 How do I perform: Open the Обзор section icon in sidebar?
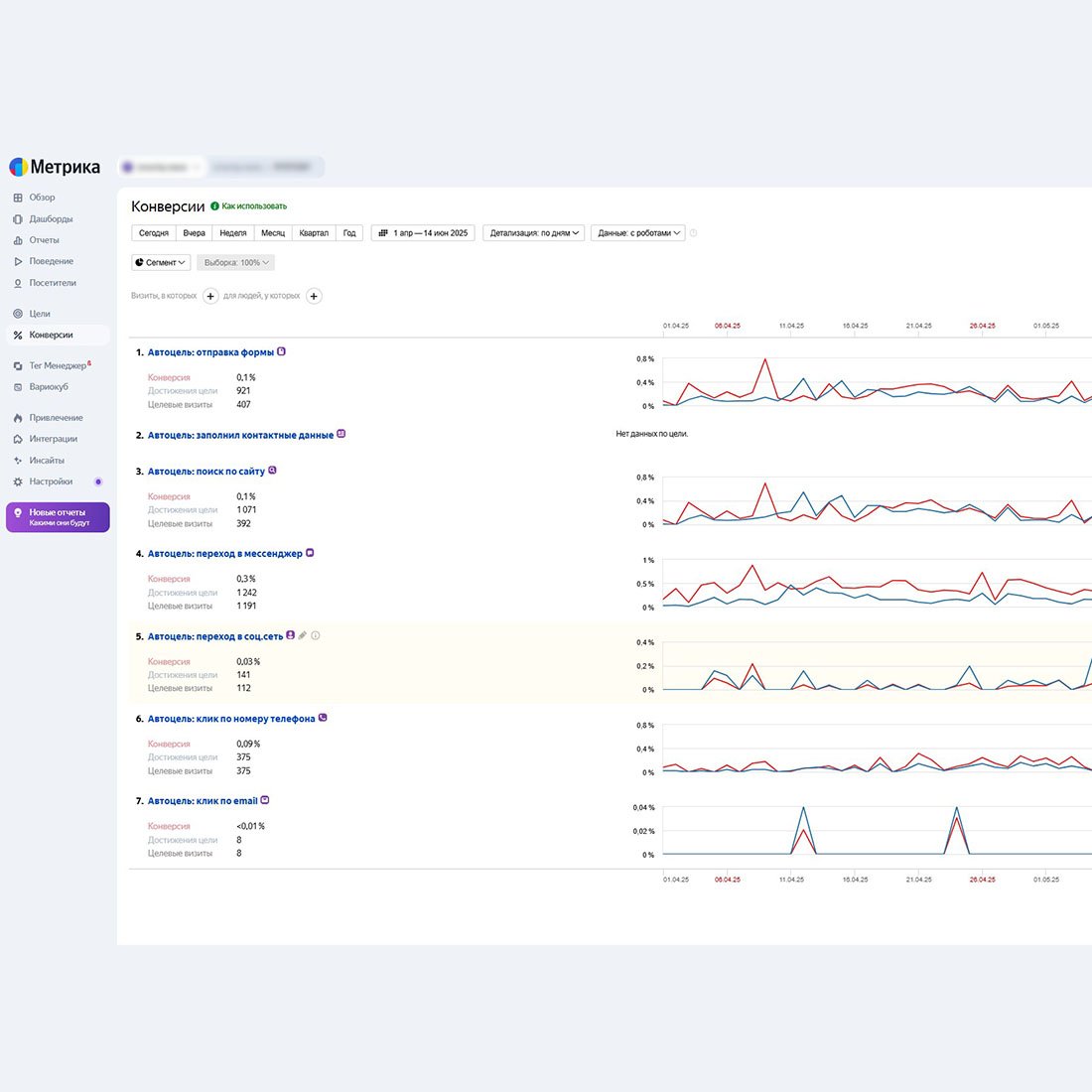18,198
